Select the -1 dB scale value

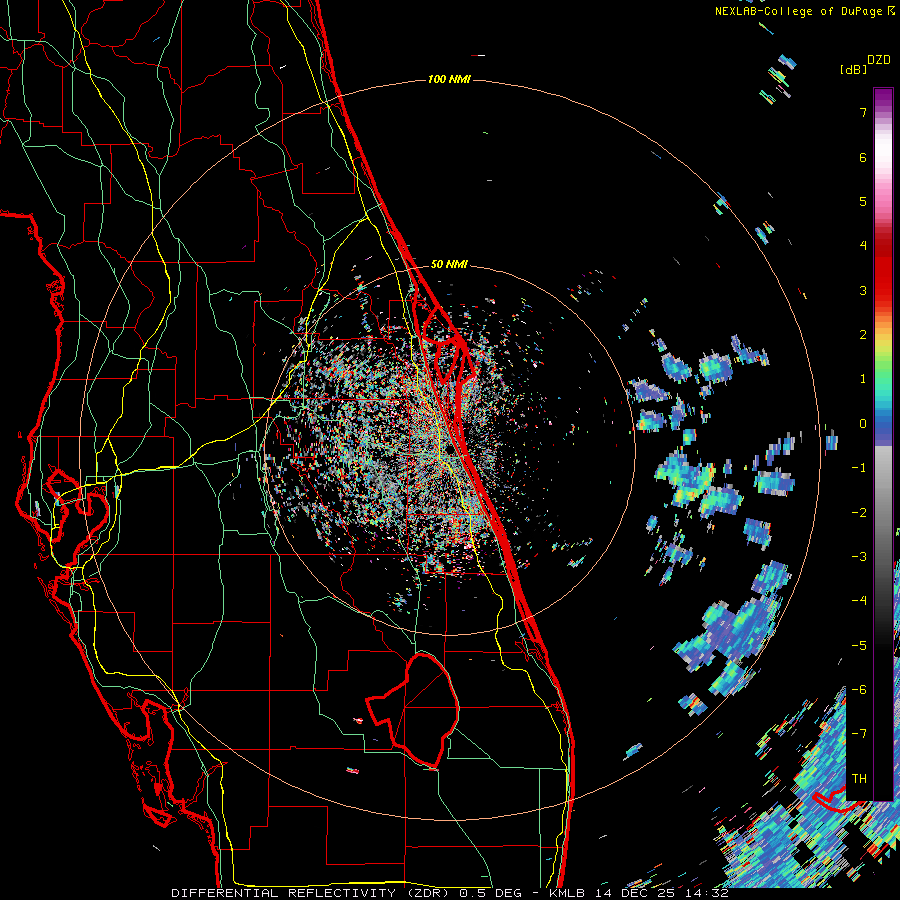(x=859, y=468)
